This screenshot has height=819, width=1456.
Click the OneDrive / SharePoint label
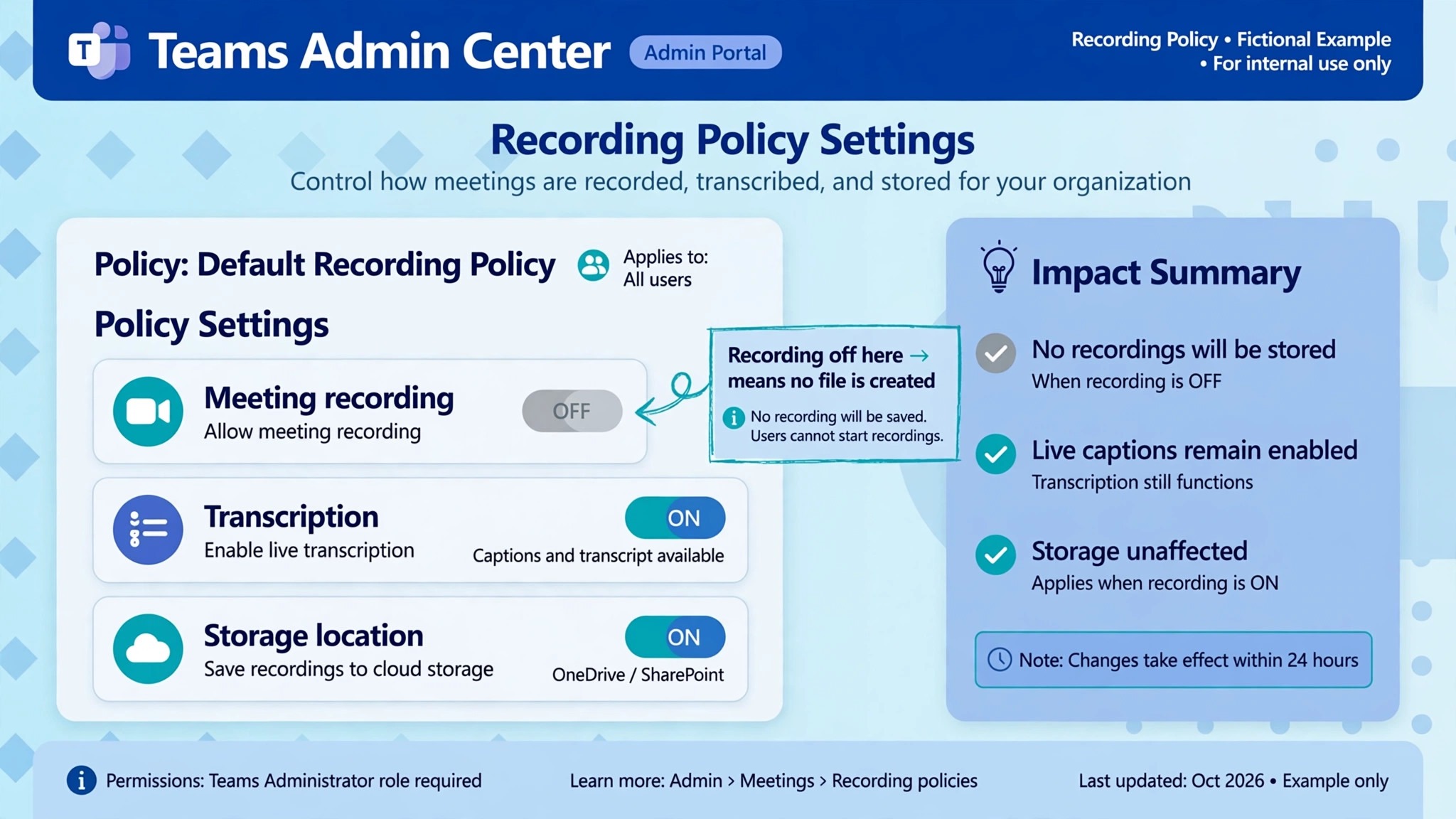point(638,675)
